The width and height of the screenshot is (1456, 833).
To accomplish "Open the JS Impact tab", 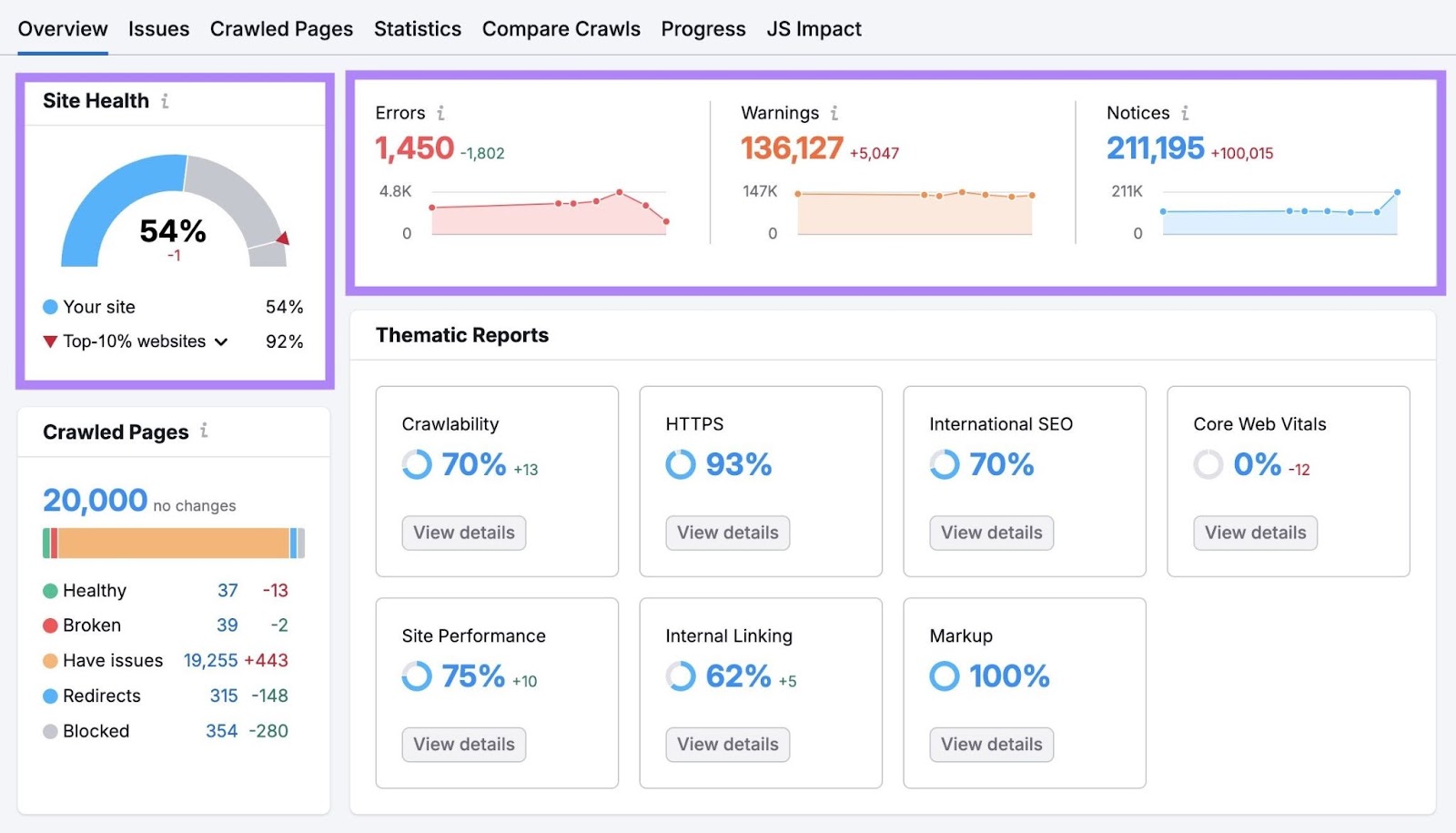I will [x=814, y=28].
